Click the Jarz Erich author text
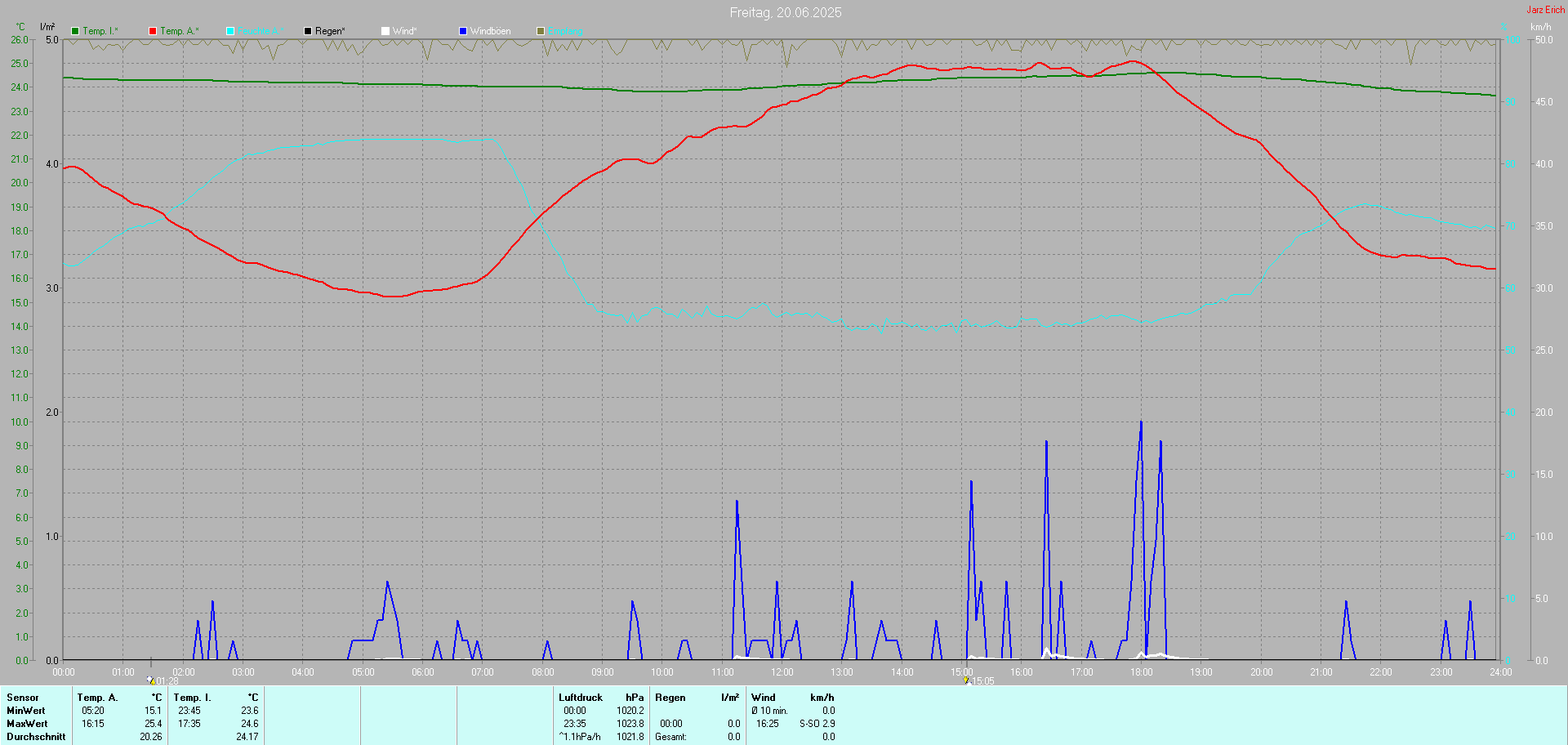The image size is (1568, 745). tap(1545, 10)
